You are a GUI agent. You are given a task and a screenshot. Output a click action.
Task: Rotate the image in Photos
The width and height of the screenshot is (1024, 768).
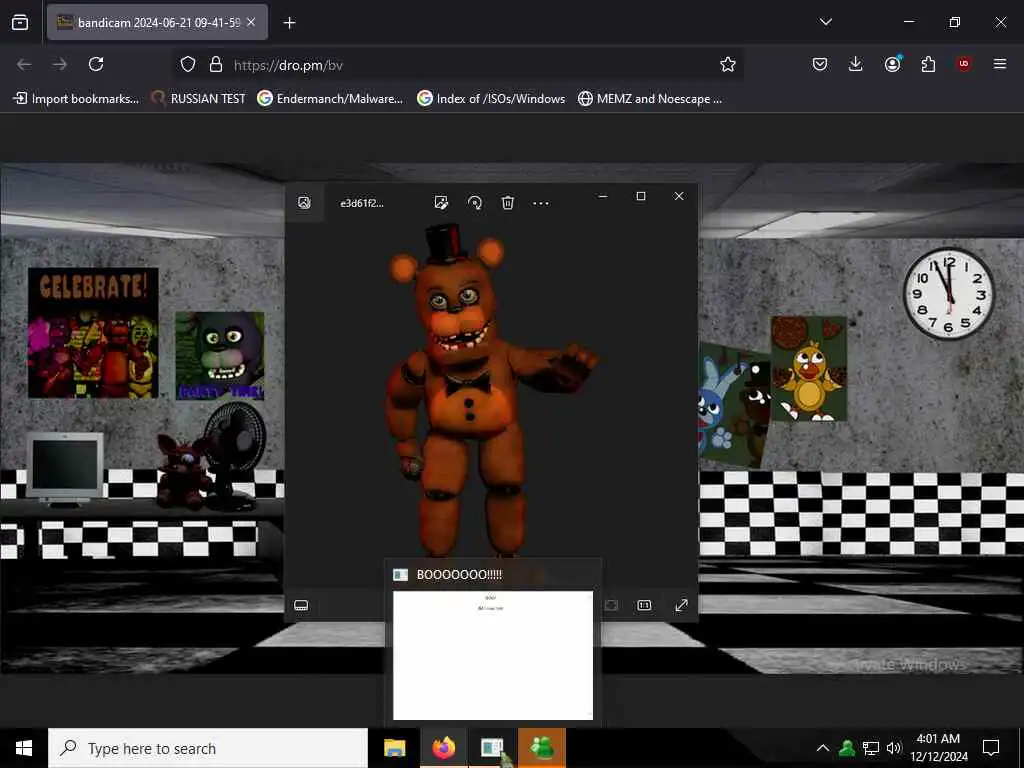tap(475, 203)
